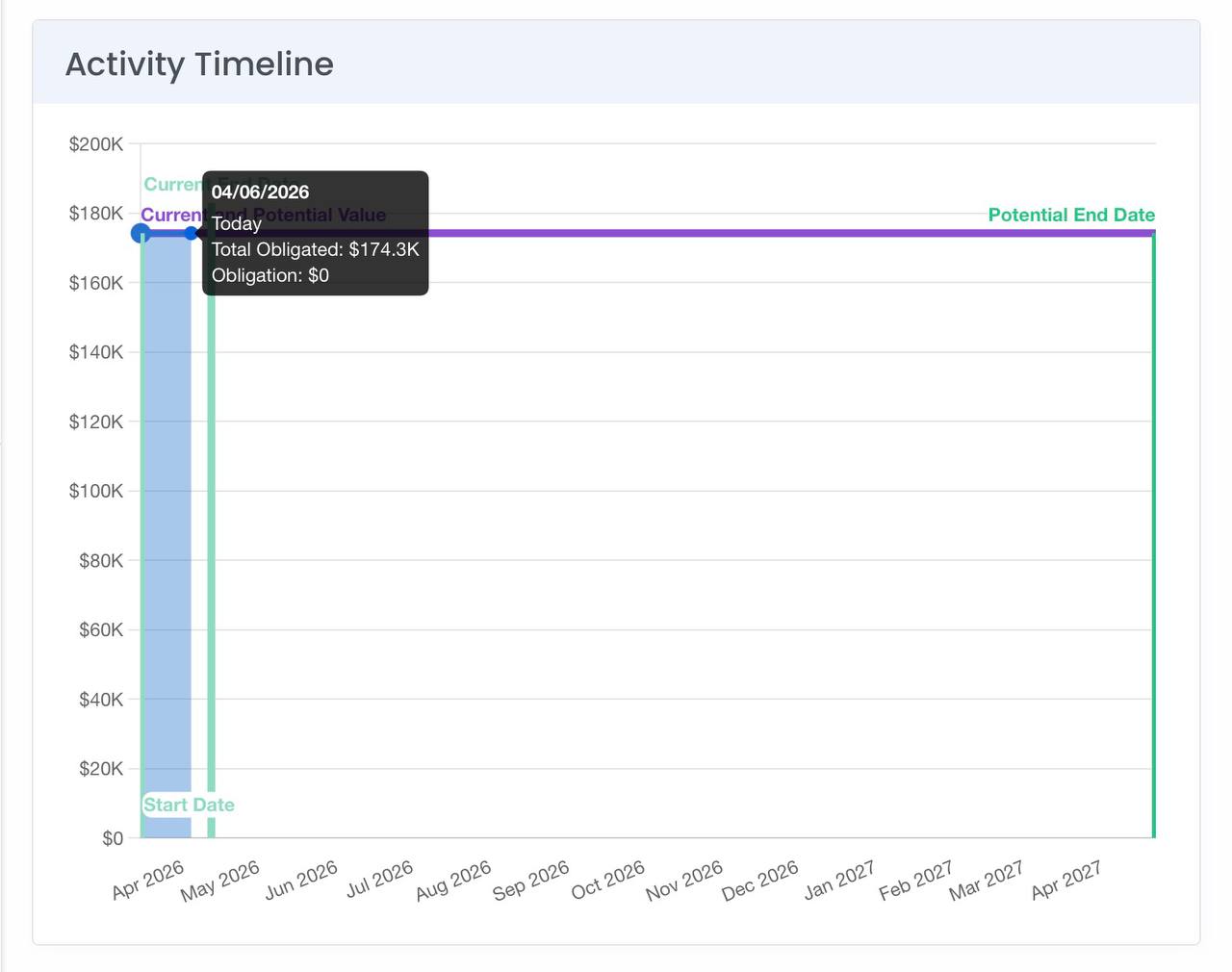Click the green Potential End Date vertical line
The image size is (1232, 972).
[x=1153, y=529]
